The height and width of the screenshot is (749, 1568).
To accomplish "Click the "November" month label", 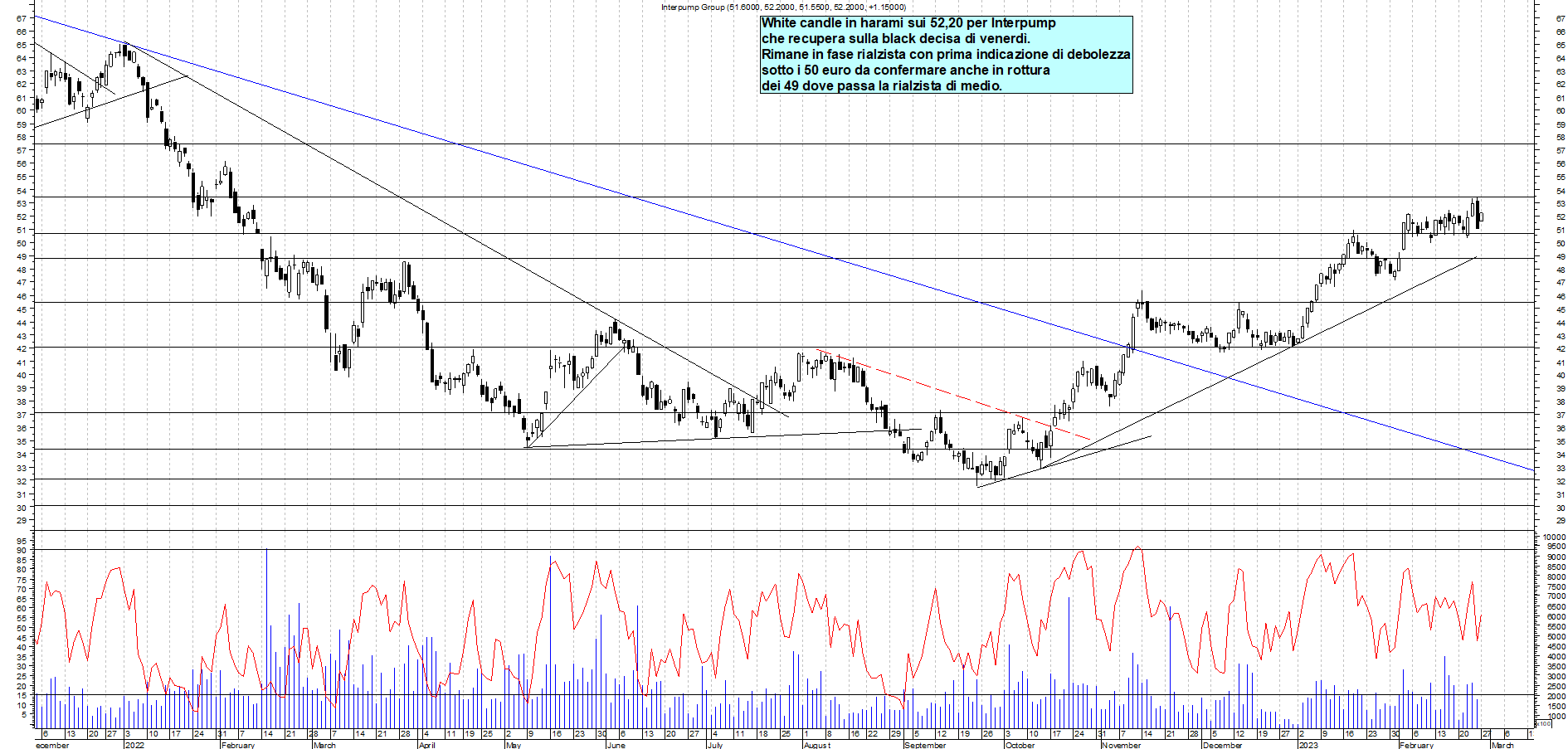I will click(x=1122, y=745).
